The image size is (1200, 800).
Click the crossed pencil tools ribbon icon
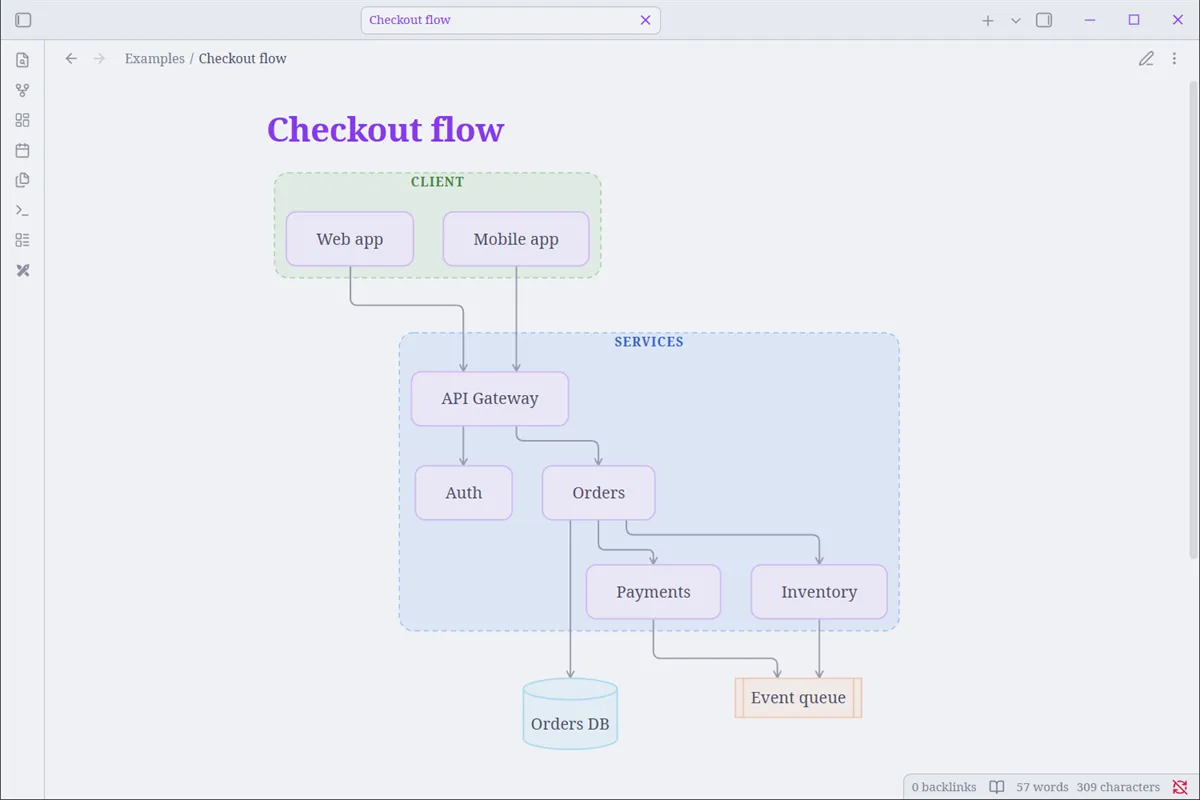click(x=22, y=270)
